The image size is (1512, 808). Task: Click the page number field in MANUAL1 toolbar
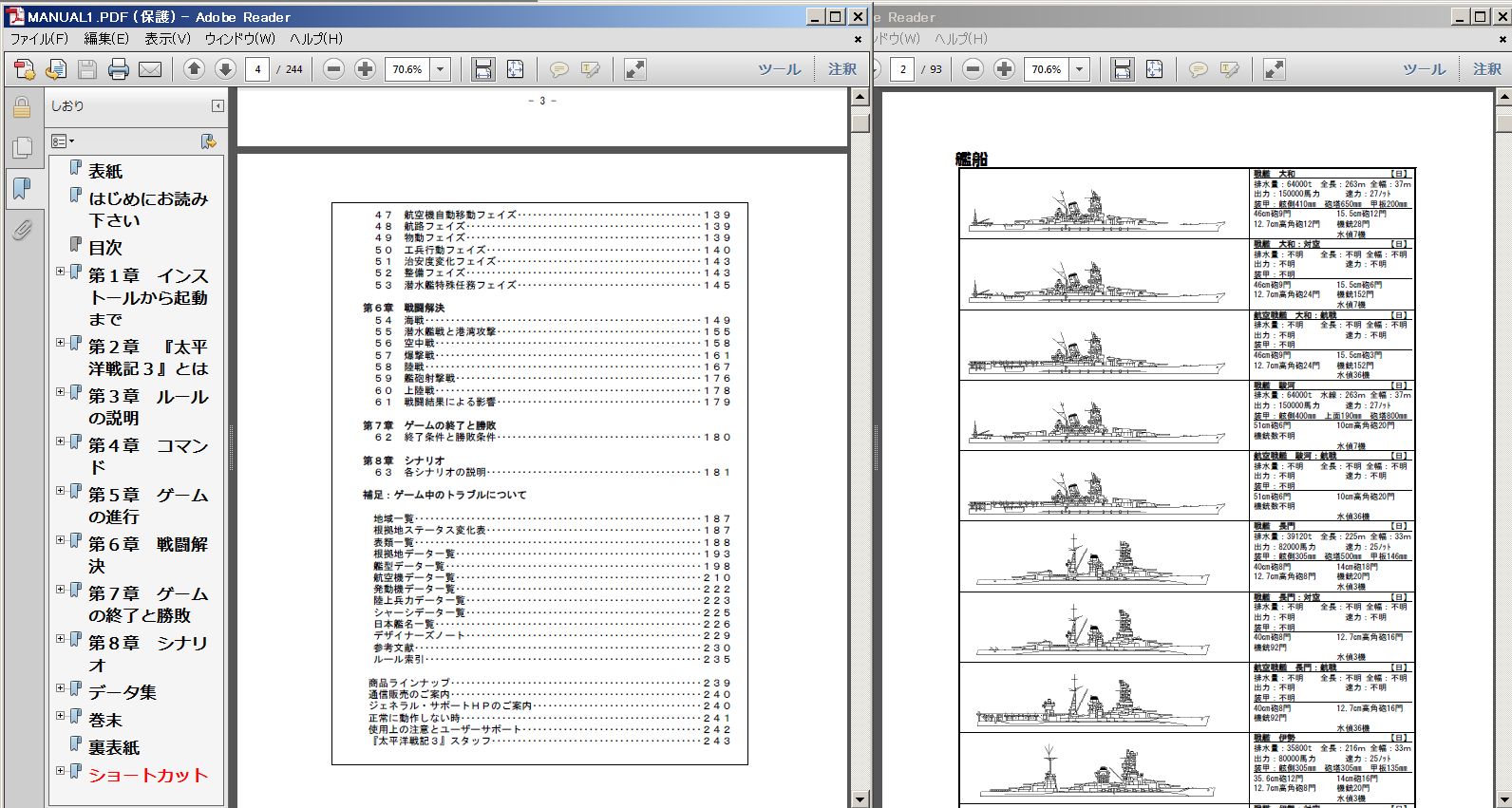pos(257,69)
